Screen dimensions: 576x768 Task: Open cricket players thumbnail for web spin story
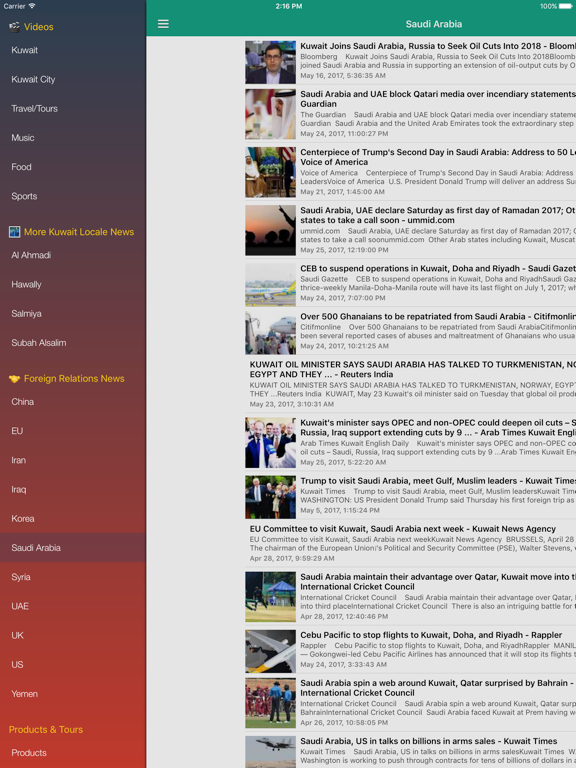270,703
